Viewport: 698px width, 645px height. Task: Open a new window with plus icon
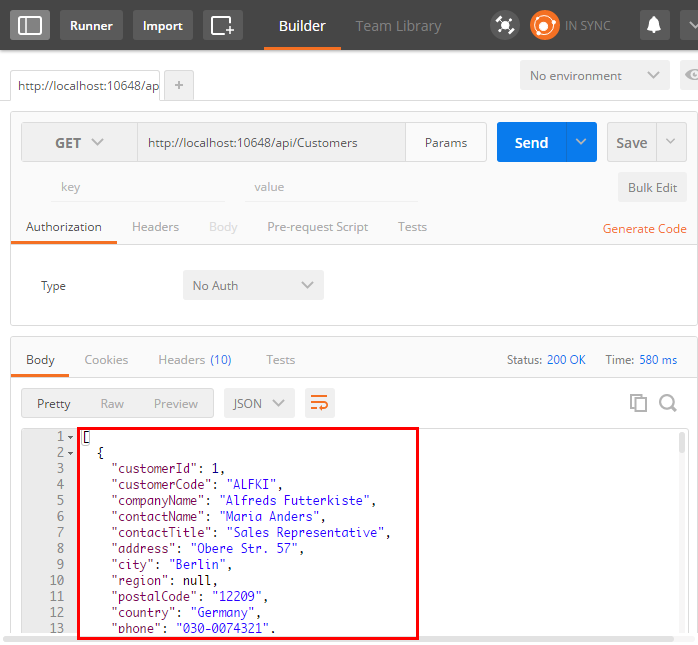(x=223, y=25)
